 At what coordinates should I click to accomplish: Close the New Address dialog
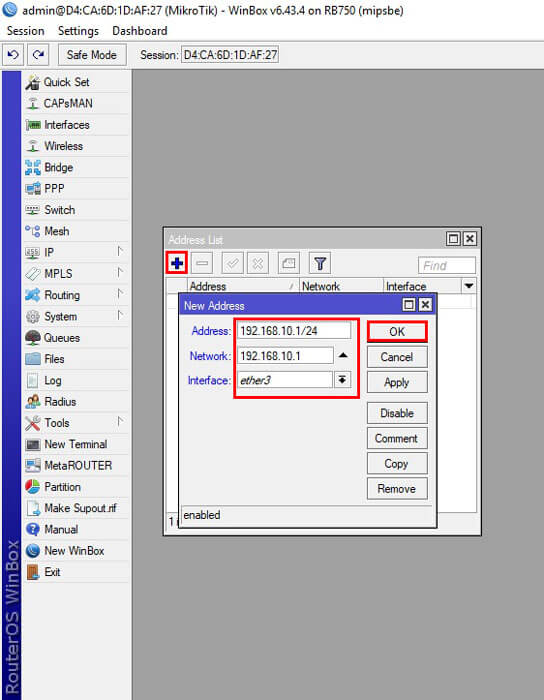(426, 305)
